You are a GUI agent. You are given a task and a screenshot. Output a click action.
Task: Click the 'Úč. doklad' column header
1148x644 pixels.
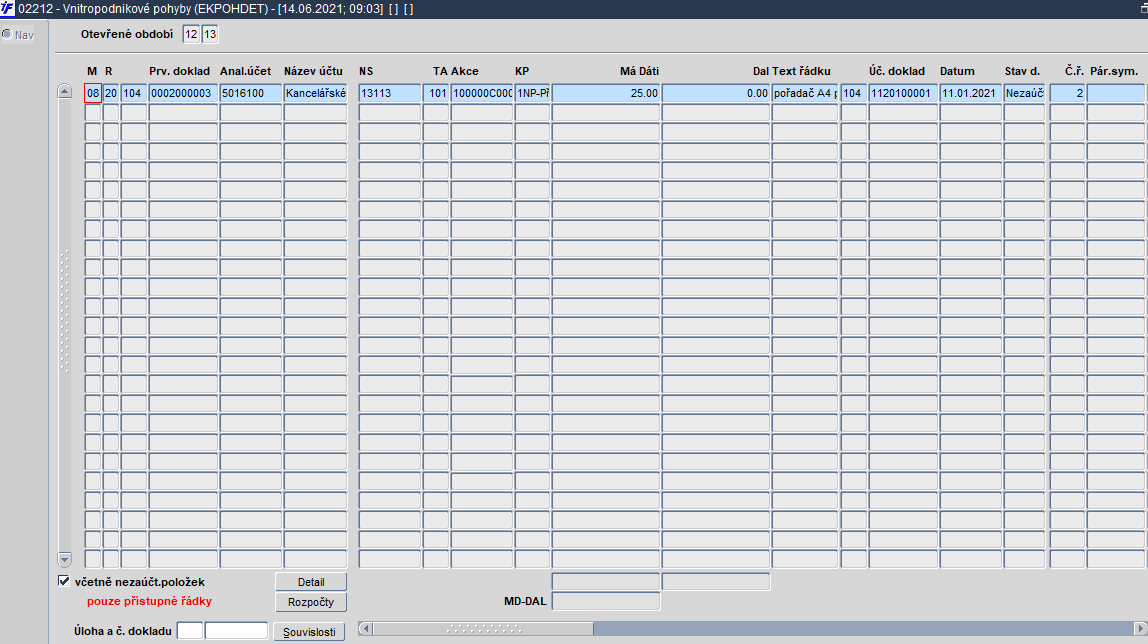click(897, 71)
